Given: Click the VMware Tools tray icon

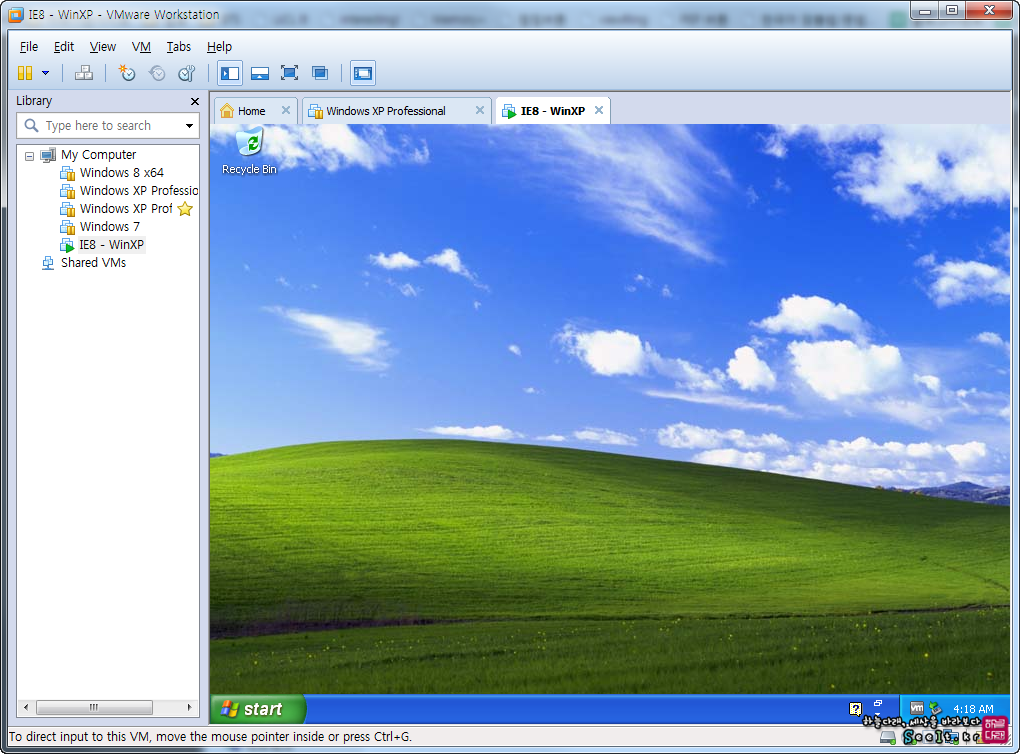Looking at the screenshot, I should click(917, 708).
